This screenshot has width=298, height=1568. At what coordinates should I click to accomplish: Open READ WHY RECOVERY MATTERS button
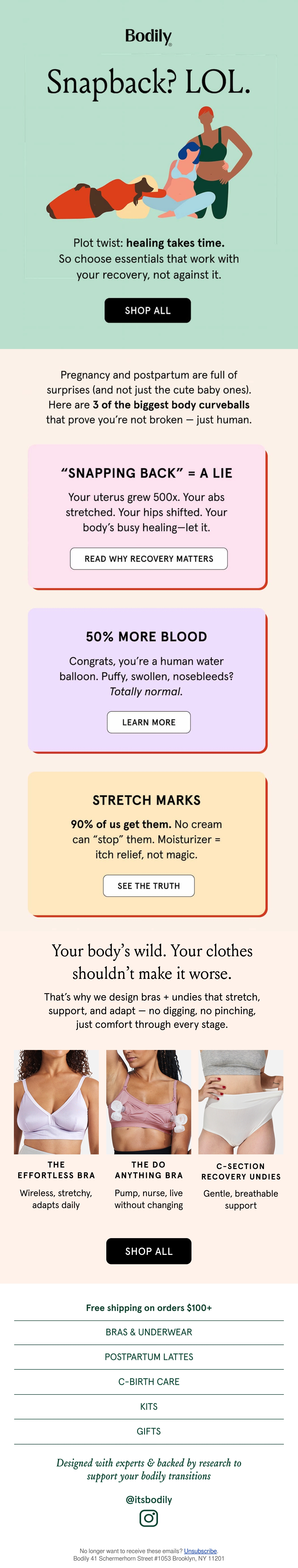pyautogui.click(x=149, y=559)
